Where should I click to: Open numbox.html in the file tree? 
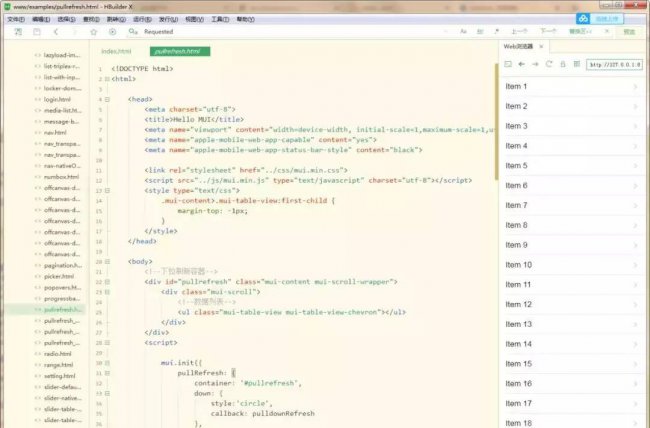pyautogui.click(x=61, y=177)
